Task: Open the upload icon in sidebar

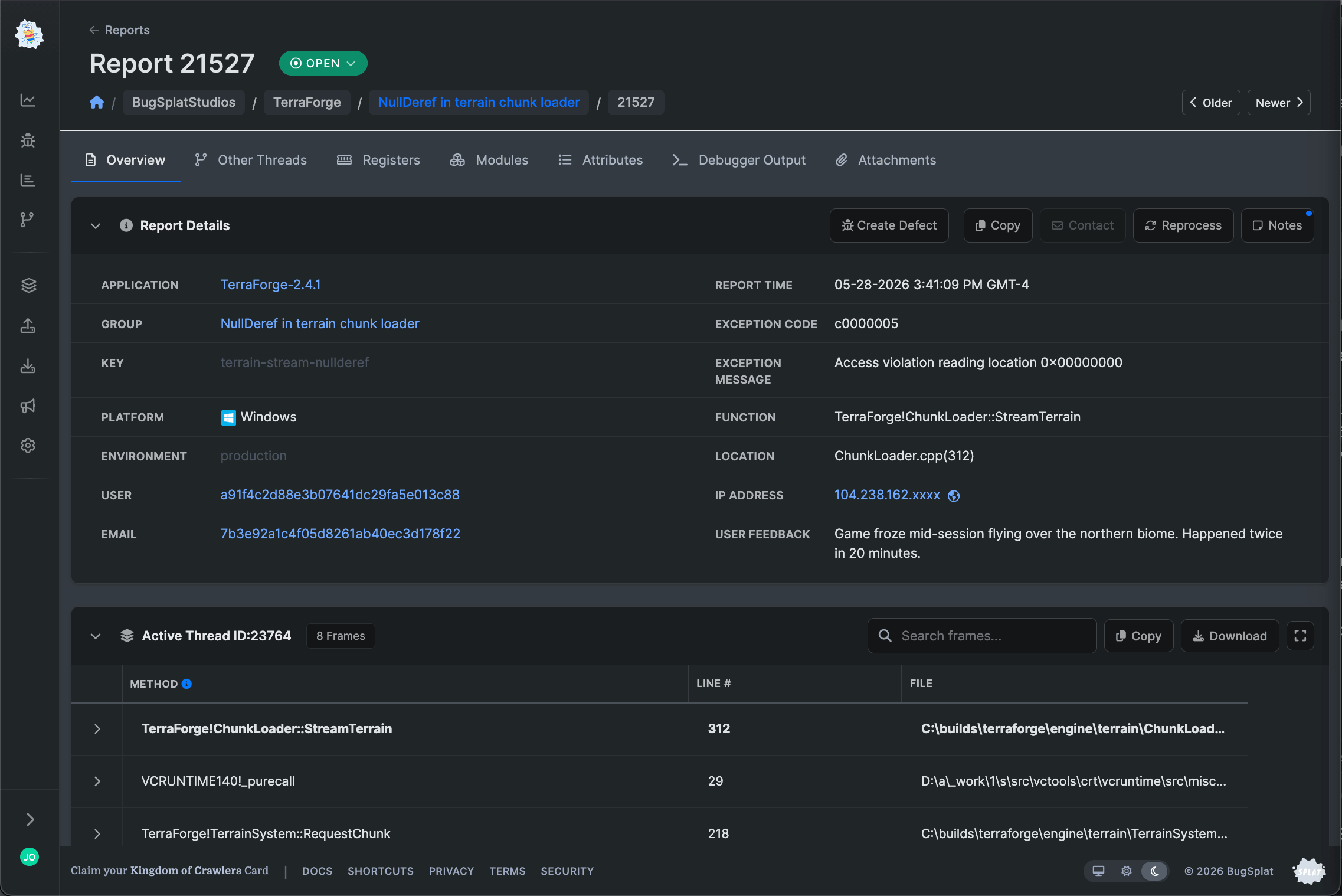Action: click(28, 325)
